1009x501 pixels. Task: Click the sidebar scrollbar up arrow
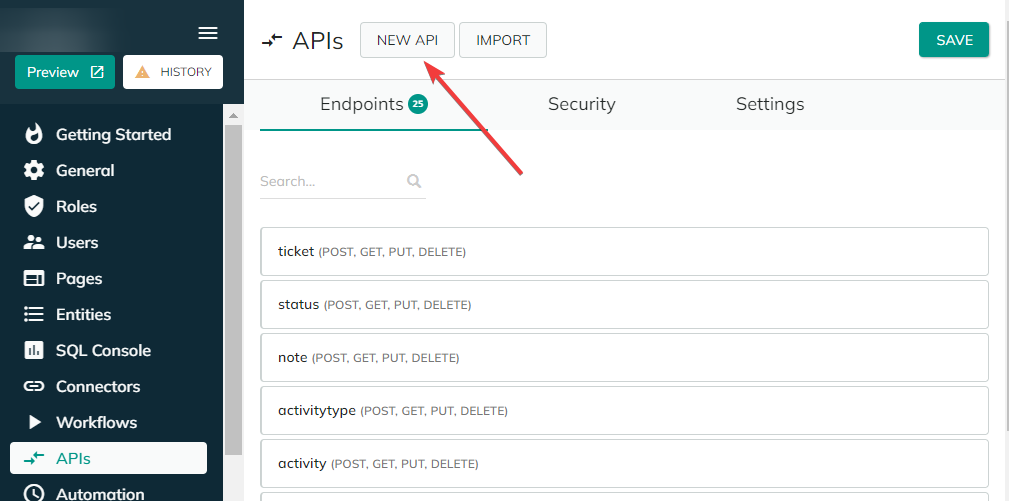tap(233, 116)
